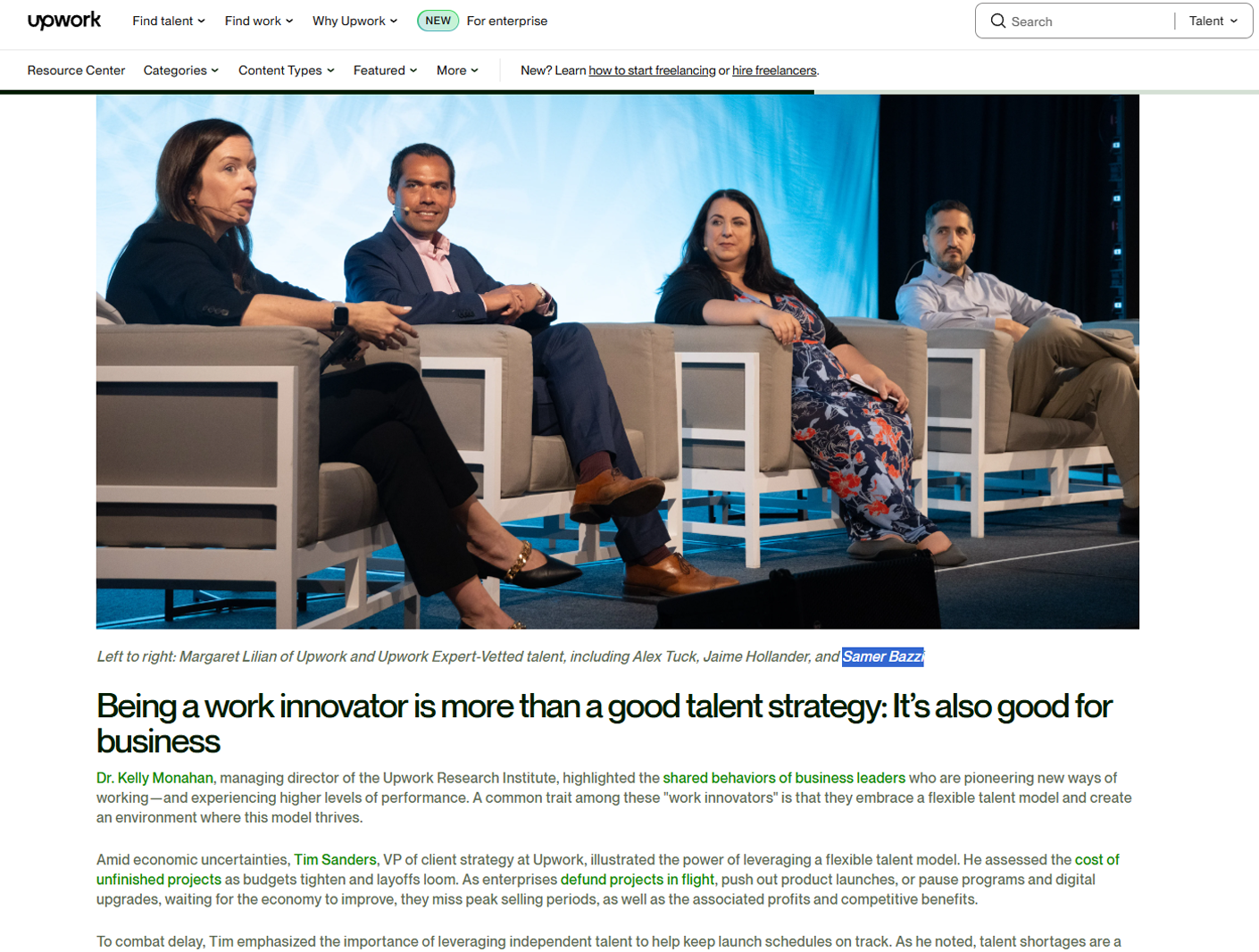Follow the 'hire freelancers' link
1259x952 pixels.
click(x=773, y=71)
